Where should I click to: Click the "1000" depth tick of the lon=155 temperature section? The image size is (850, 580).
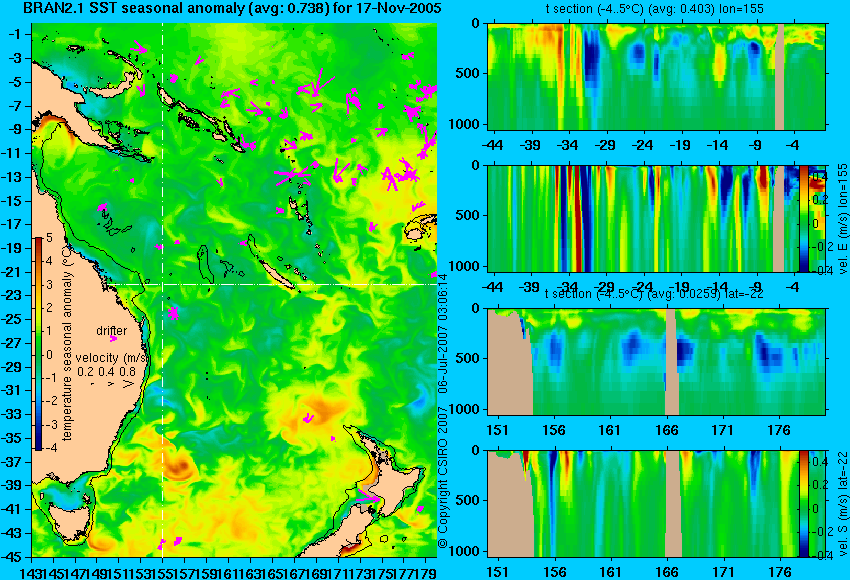[x=465, y=124]
